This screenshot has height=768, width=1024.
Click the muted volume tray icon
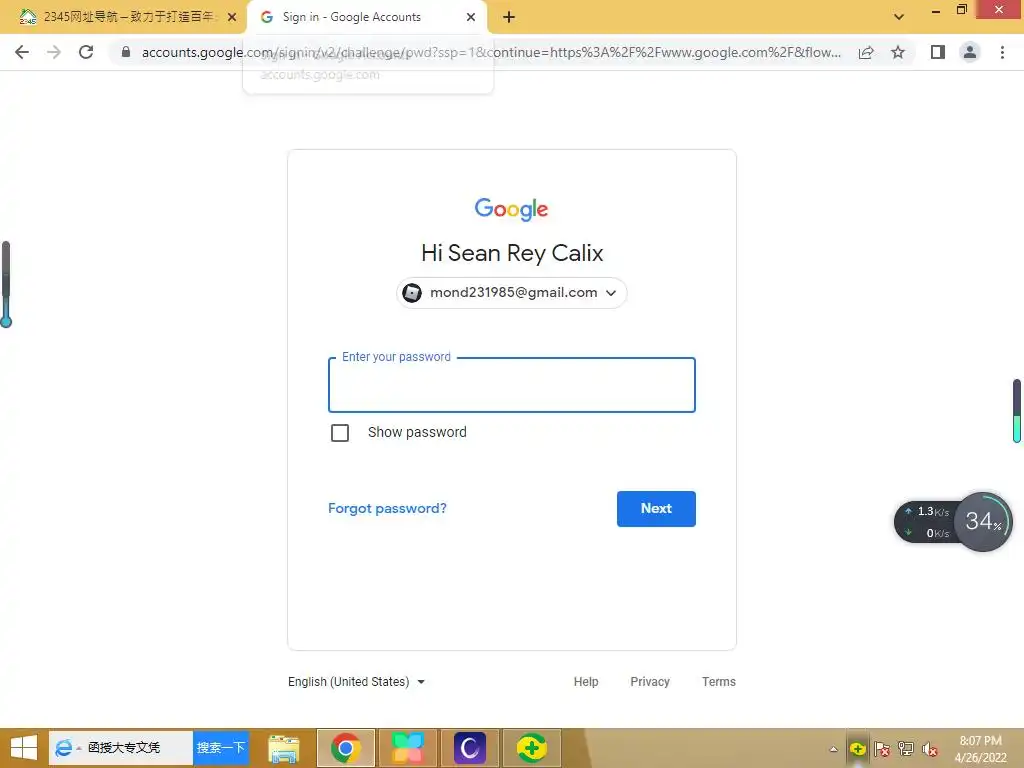(930, 749)
